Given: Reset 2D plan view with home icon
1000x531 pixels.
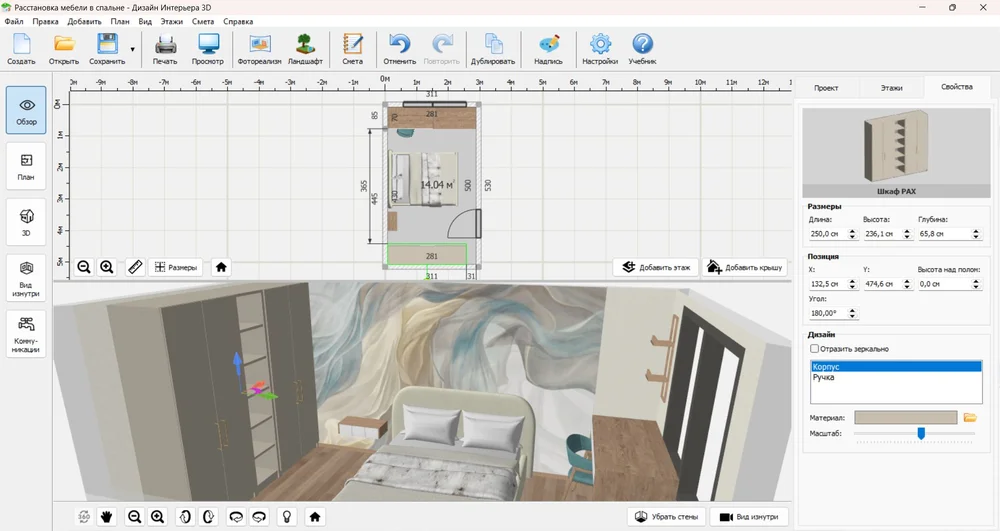Looking at the screenshot, I should click(221, 267).
